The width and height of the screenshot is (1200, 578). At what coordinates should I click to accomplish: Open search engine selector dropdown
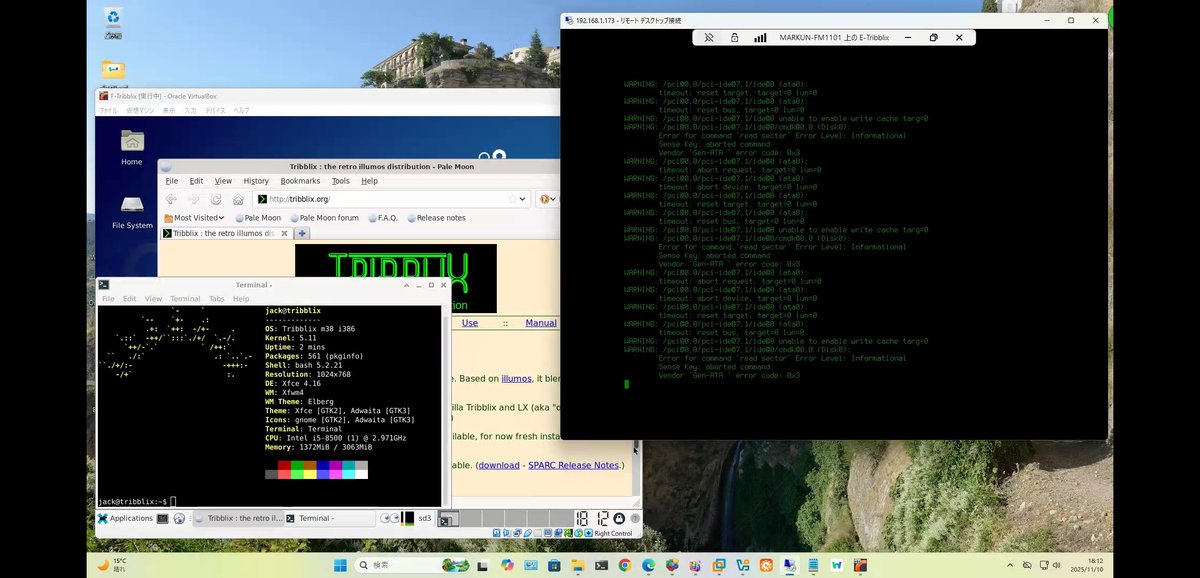coord(549,199)
